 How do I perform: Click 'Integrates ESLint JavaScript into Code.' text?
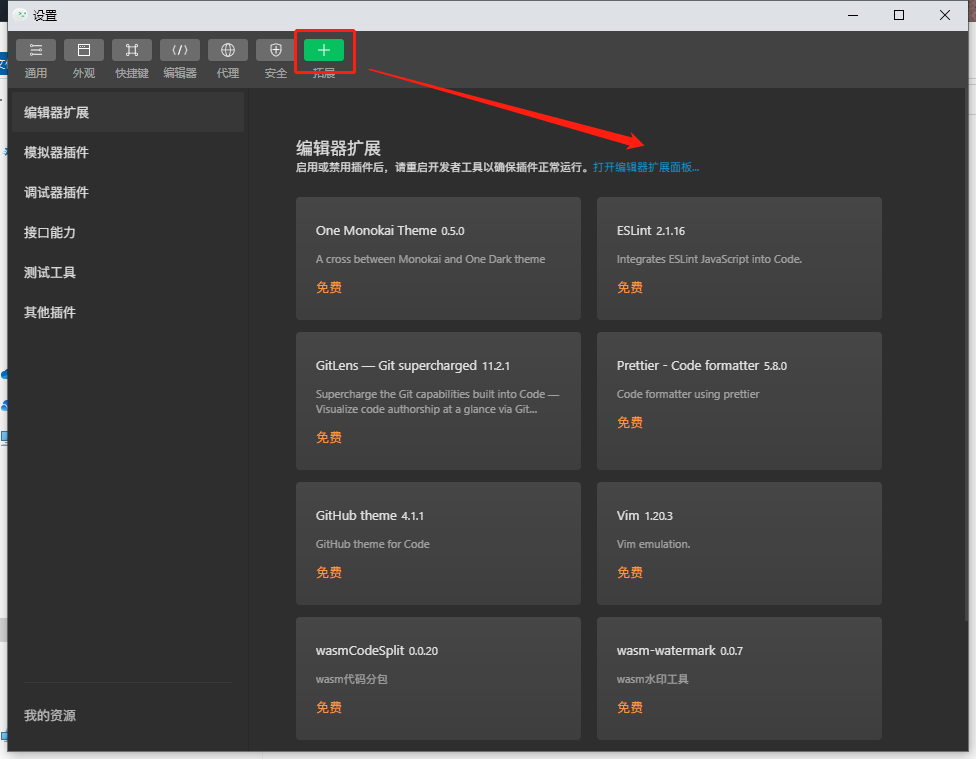tap(710, 259)
